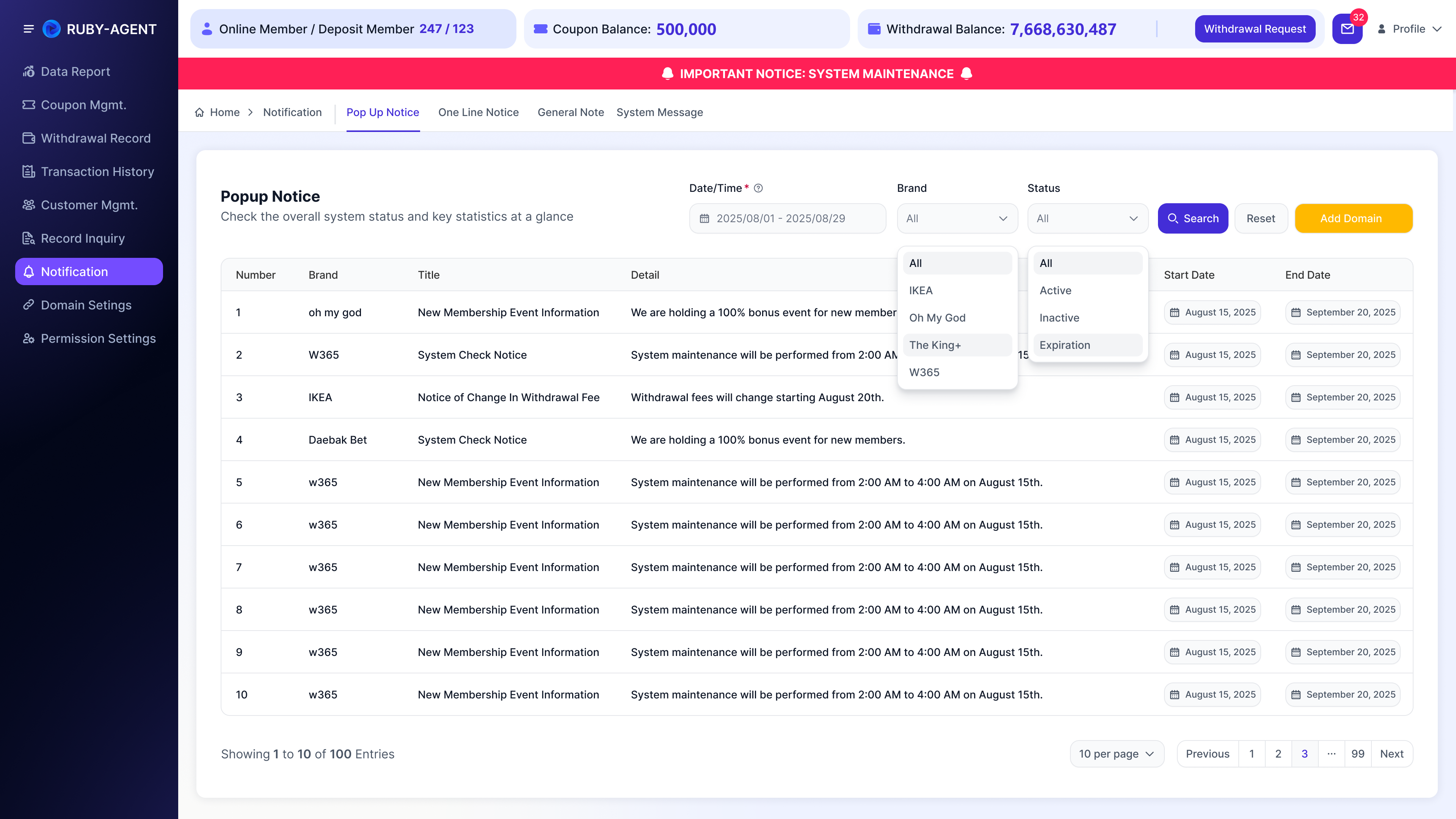Image resolution: width=1456 pixels, height=819 pixels.
Task: Choose Expiration in Status list
Action: [1087, 345]
